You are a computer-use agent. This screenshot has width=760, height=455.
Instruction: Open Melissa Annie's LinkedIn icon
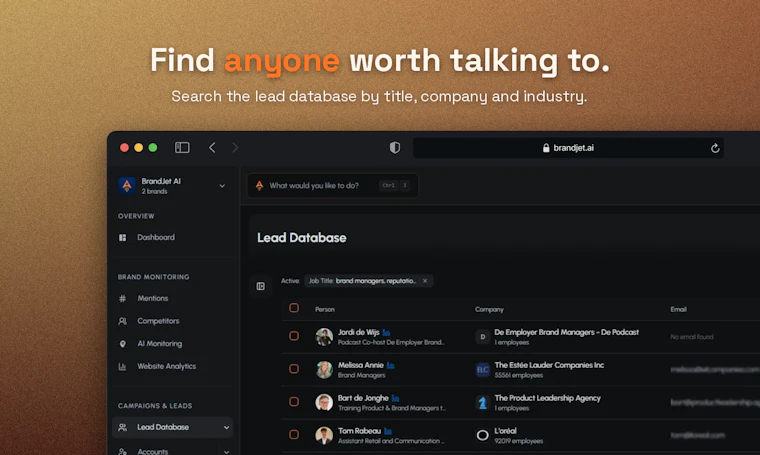point(391,365)
